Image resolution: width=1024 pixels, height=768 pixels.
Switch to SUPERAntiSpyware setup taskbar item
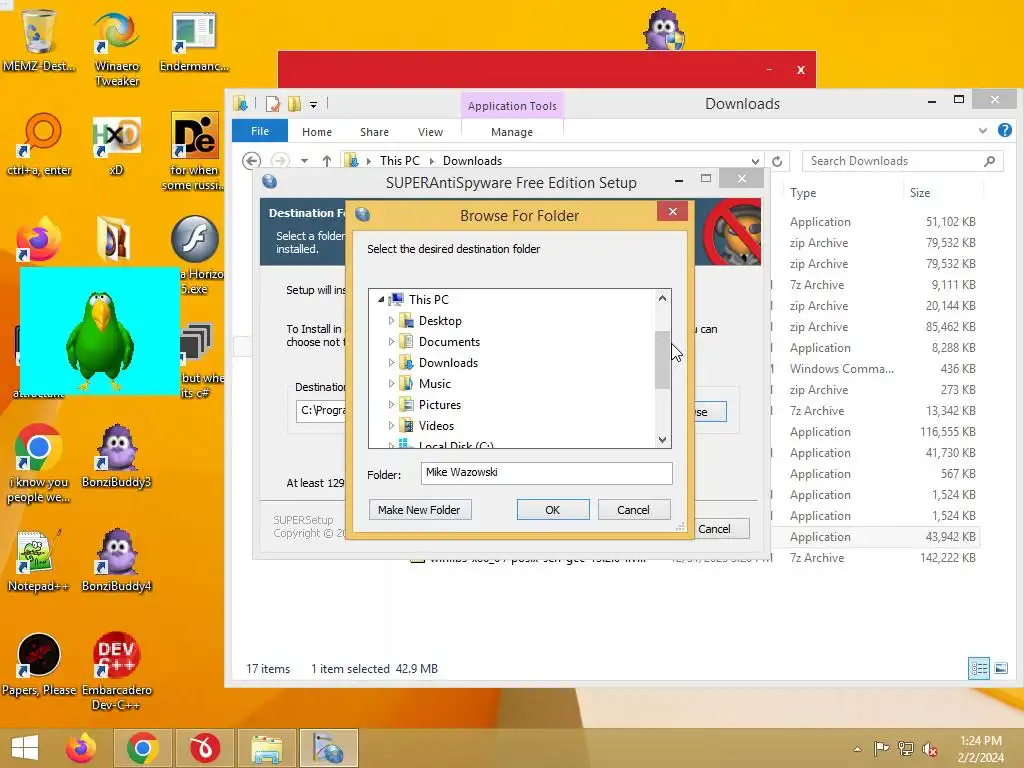coord(329,748)
